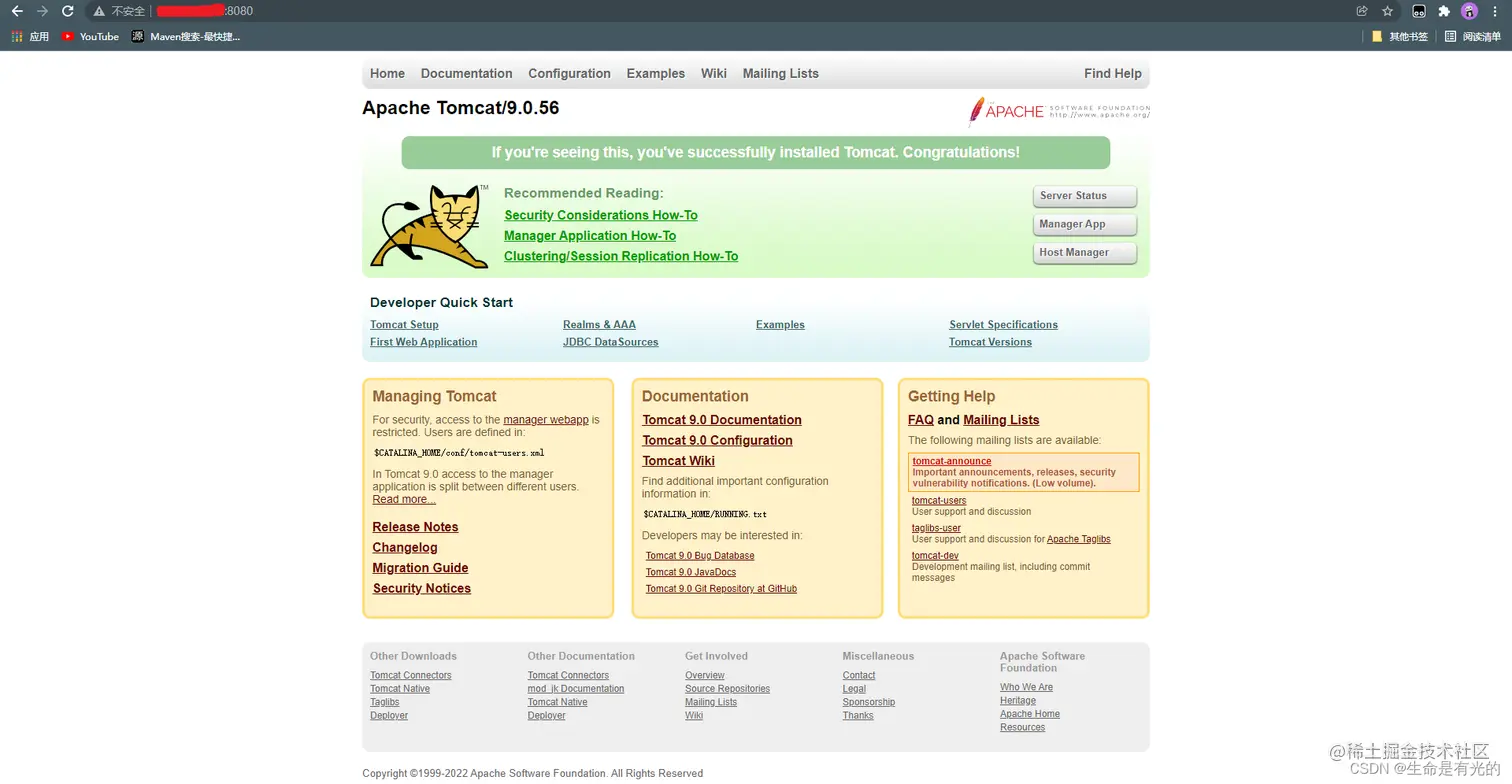Open Release Notes link
Screen dimensions: 1512x784
415,527
